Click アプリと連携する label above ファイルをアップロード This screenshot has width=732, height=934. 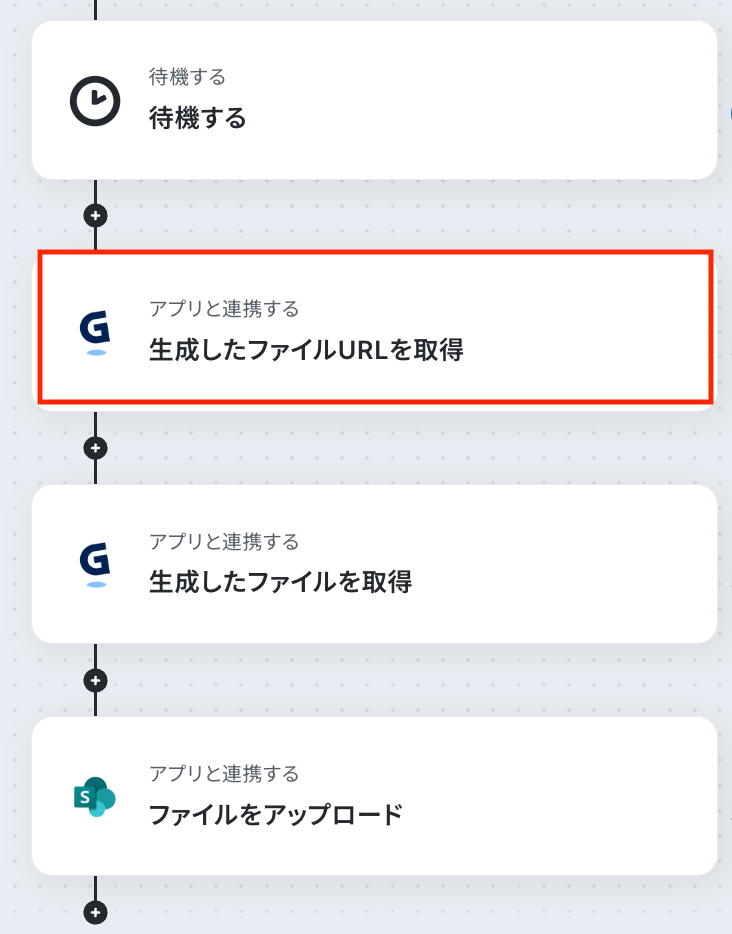pos(224,773)
